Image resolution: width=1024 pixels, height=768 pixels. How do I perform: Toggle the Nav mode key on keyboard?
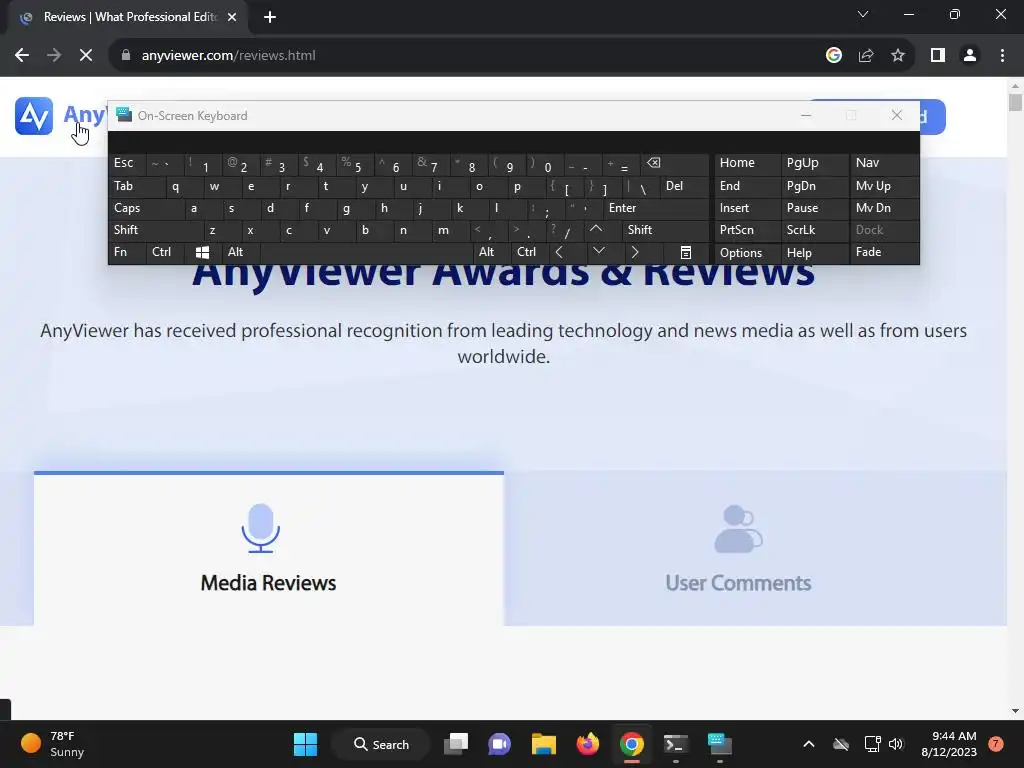[884, 164]
